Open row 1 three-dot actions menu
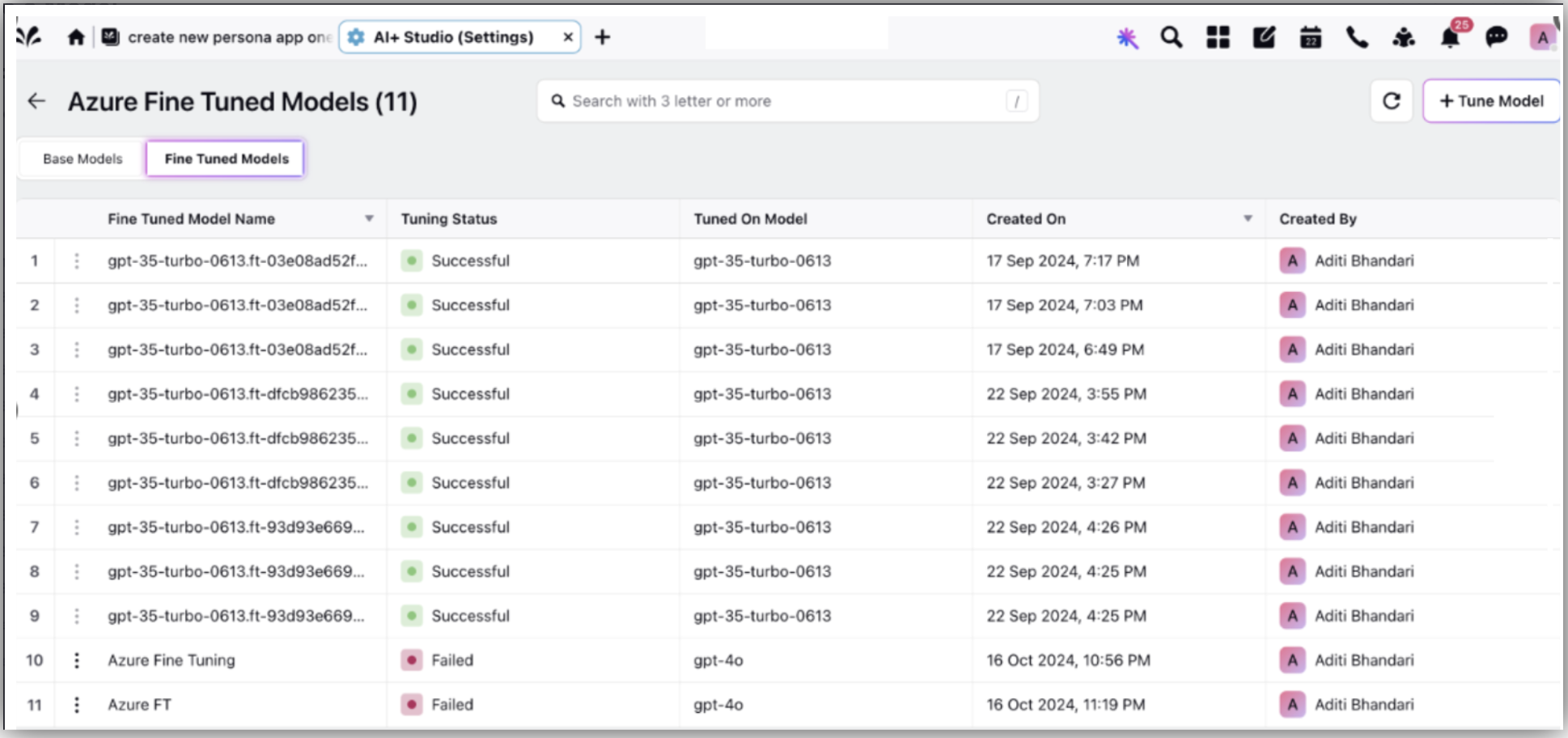The image size is (1568, 738). click(77, 261)
